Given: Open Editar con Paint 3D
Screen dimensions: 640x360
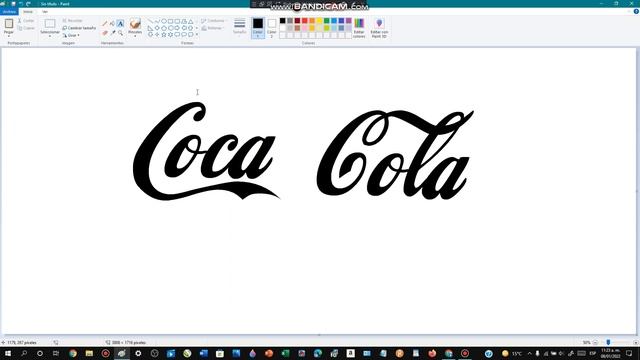Looking at the screenshot, I should (379, 28).
